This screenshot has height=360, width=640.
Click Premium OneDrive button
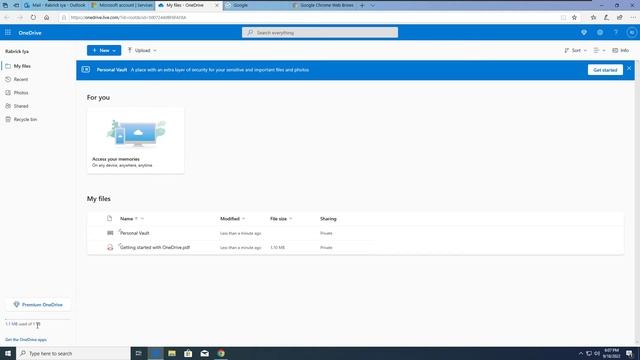pyautogui.click(x=38, y=304)
